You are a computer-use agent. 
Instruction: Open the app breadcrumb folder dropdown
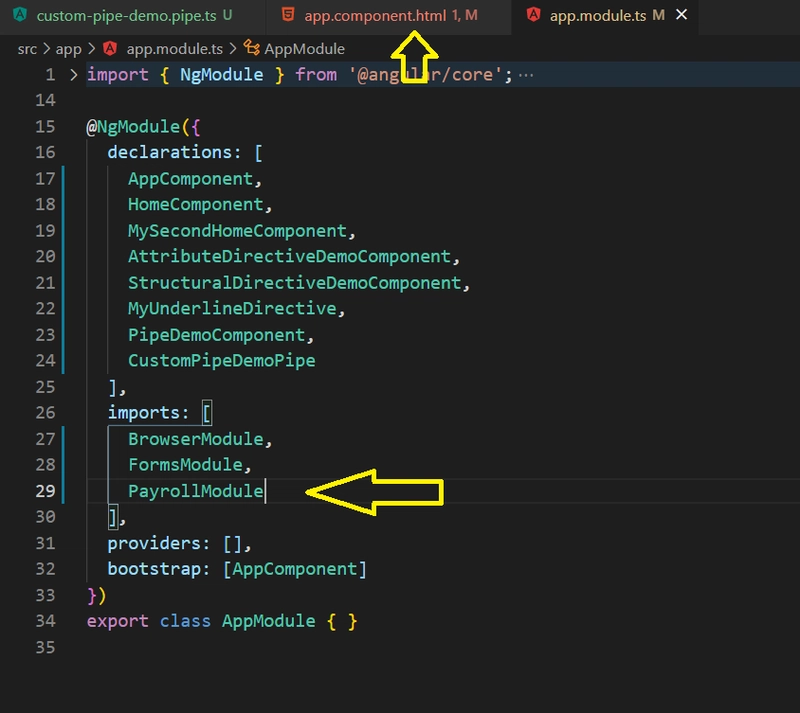68,49
